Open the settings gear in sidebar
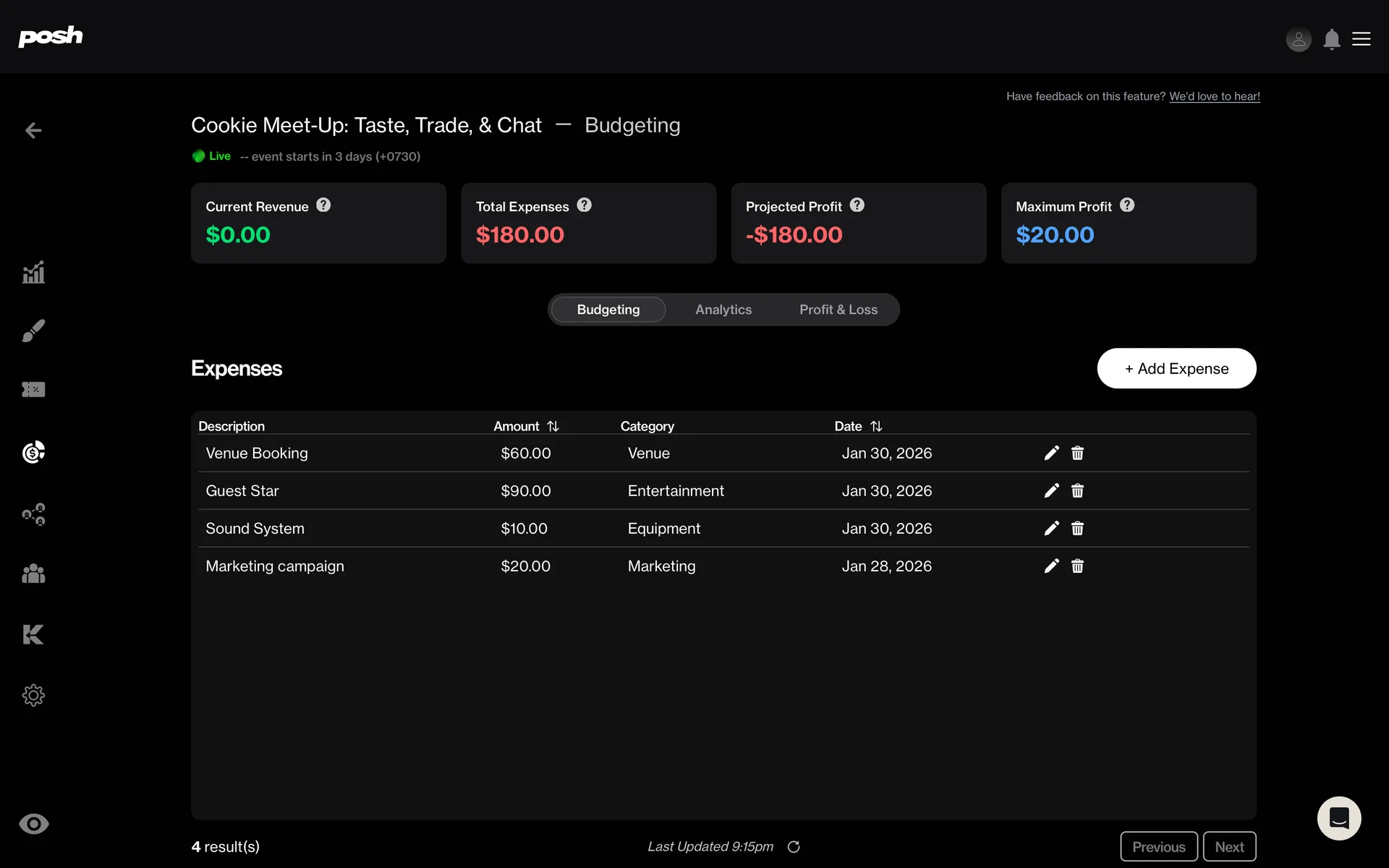Viewport: 1389px width, 868px height. (33, 695)
